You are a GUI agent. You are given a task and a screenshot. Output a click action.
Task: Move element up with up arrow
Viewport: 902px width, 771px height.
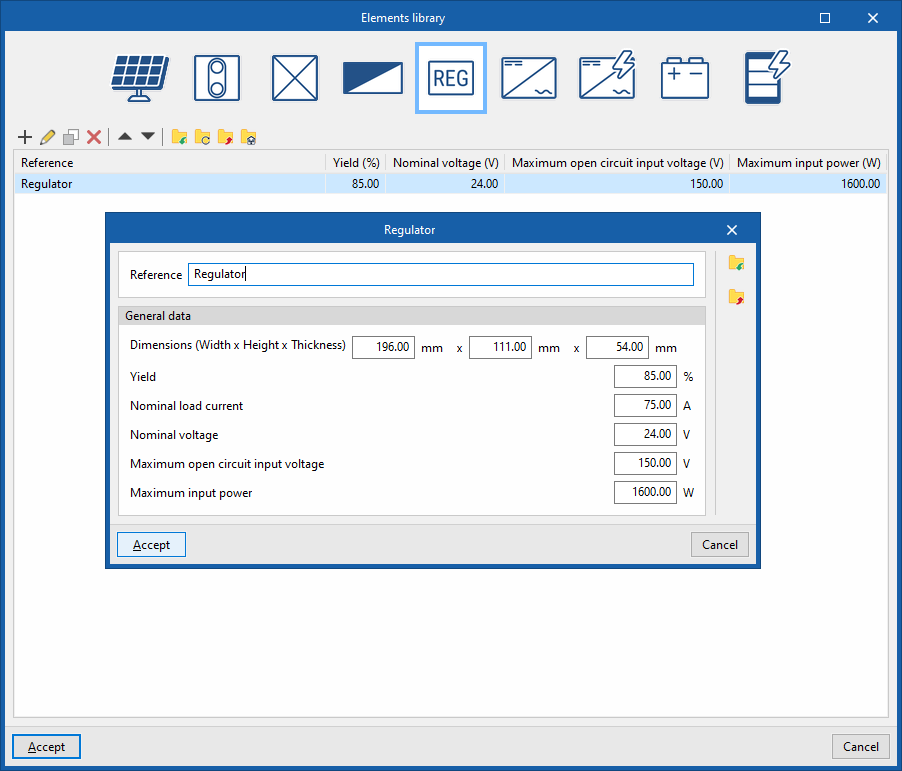pyautogui.click(x=125, y=136)
